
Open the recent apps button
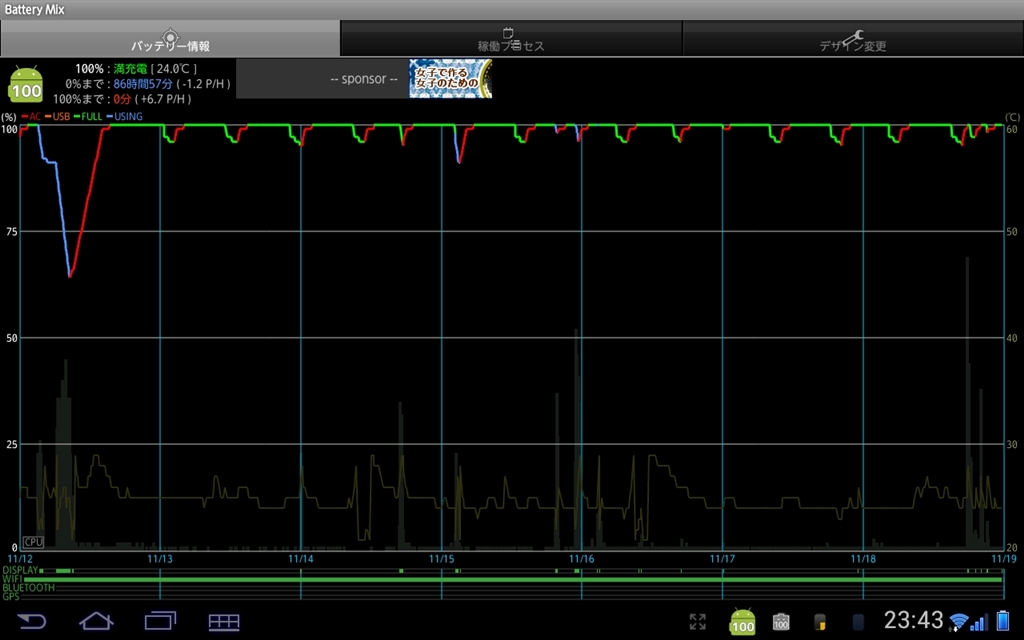tap(160, 621)
